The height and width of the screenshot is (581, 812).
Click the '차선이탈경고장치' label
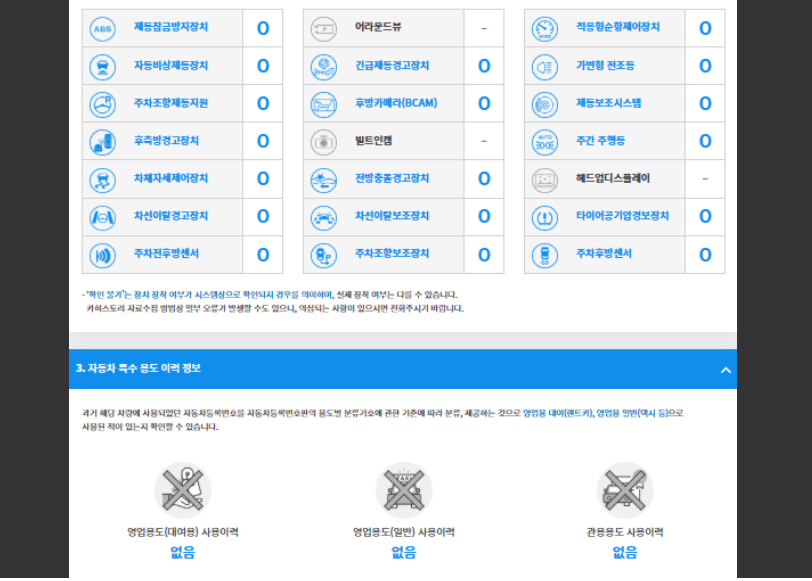coord(171,216)
